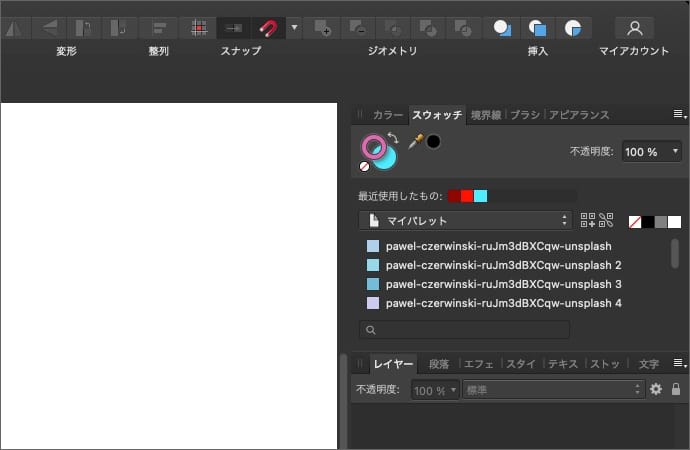The width and height of the screenshot is (690, 450).
Task: Open the My Account icon
Action: 634,28
